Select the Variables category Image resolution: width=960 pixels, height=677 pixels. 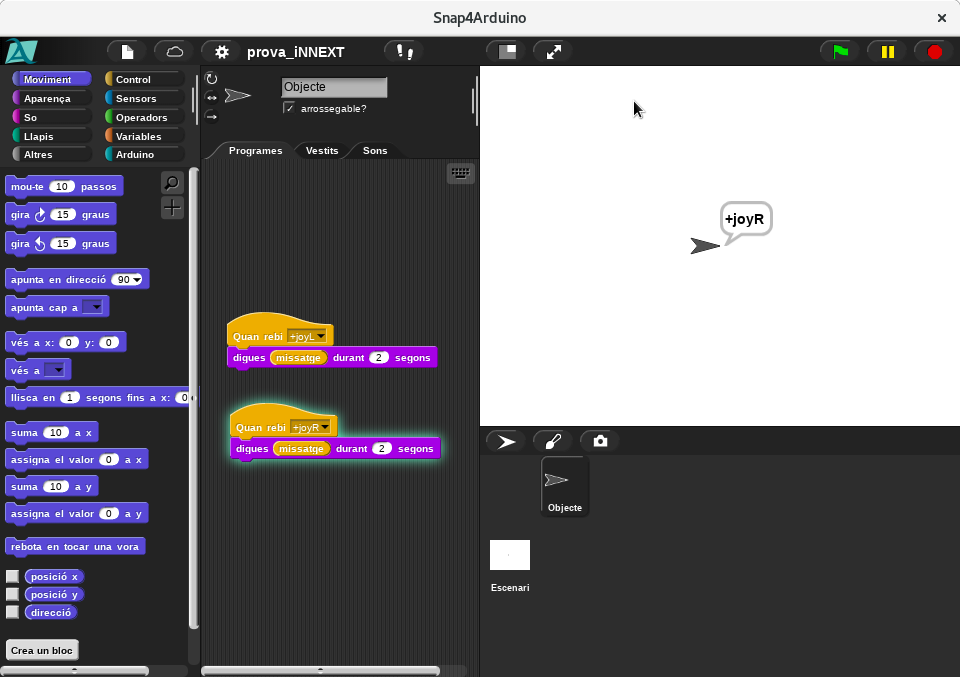click(144, 137)
